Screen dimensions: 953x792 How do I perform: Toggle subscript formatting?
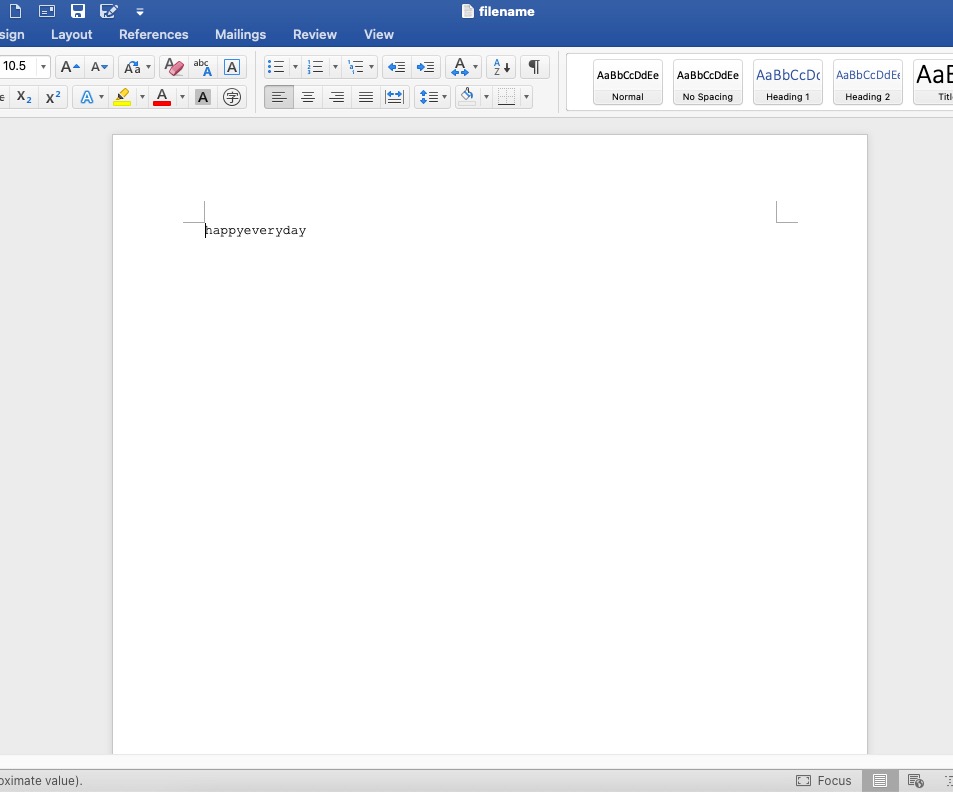point(22,97)
